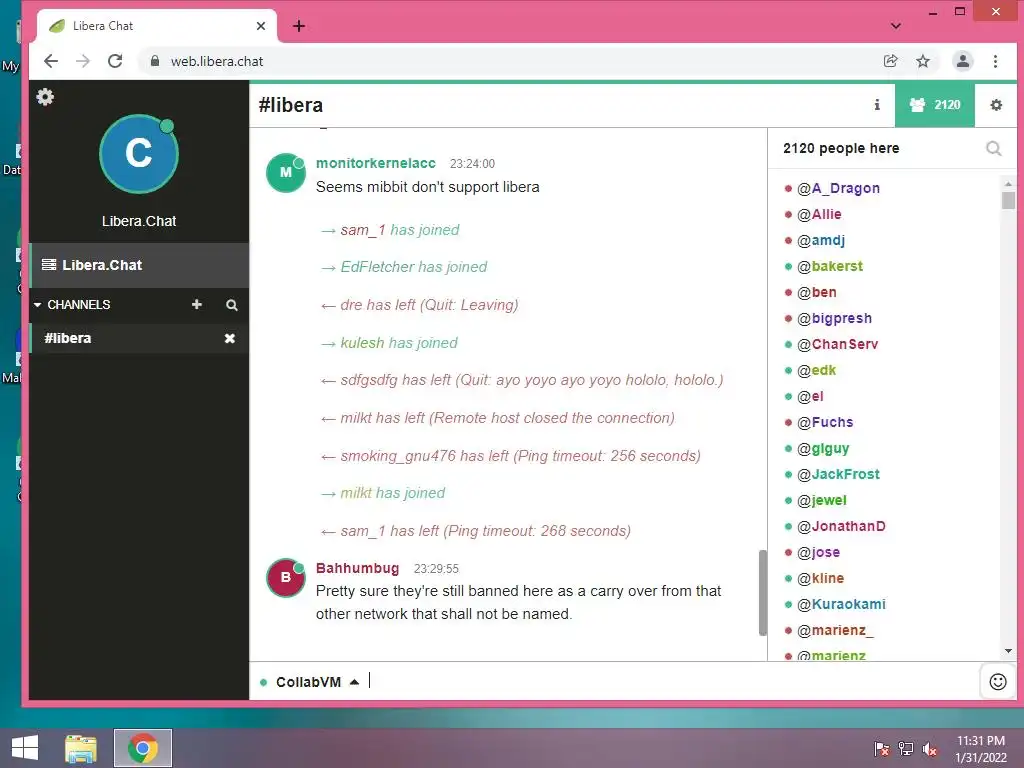
Task: Click user list scrollbar down arrow
Action: click(x=1008, y=651)
